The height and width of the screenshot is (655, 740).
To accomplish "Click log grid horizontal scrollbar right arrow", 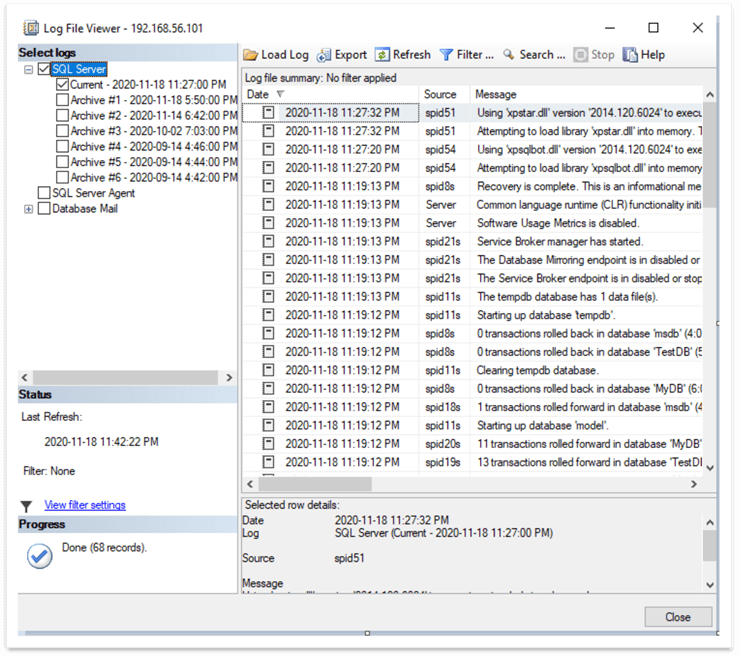I will click(694, 484).
